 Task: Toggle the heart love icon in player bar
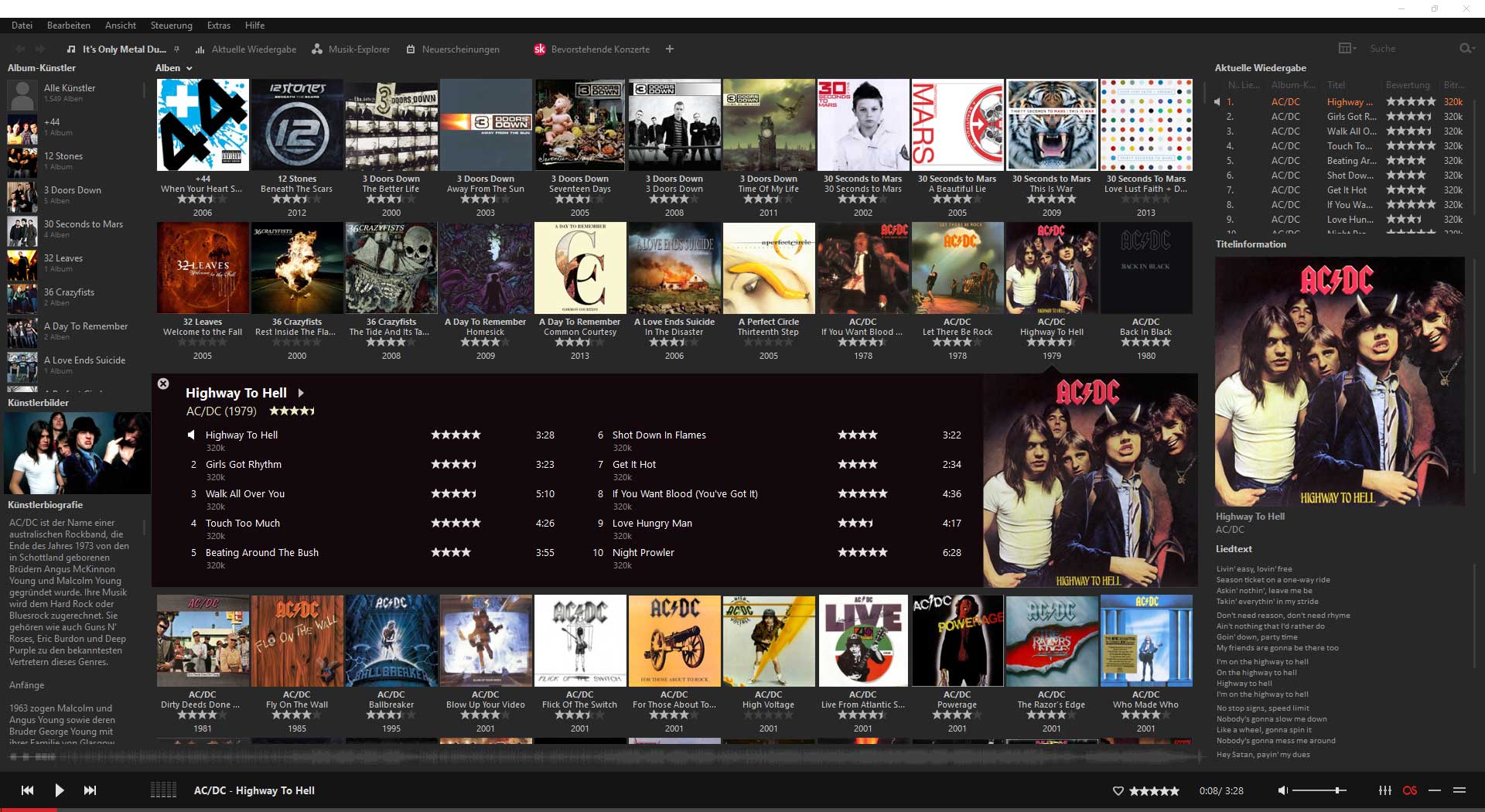tap(1118, 791)
